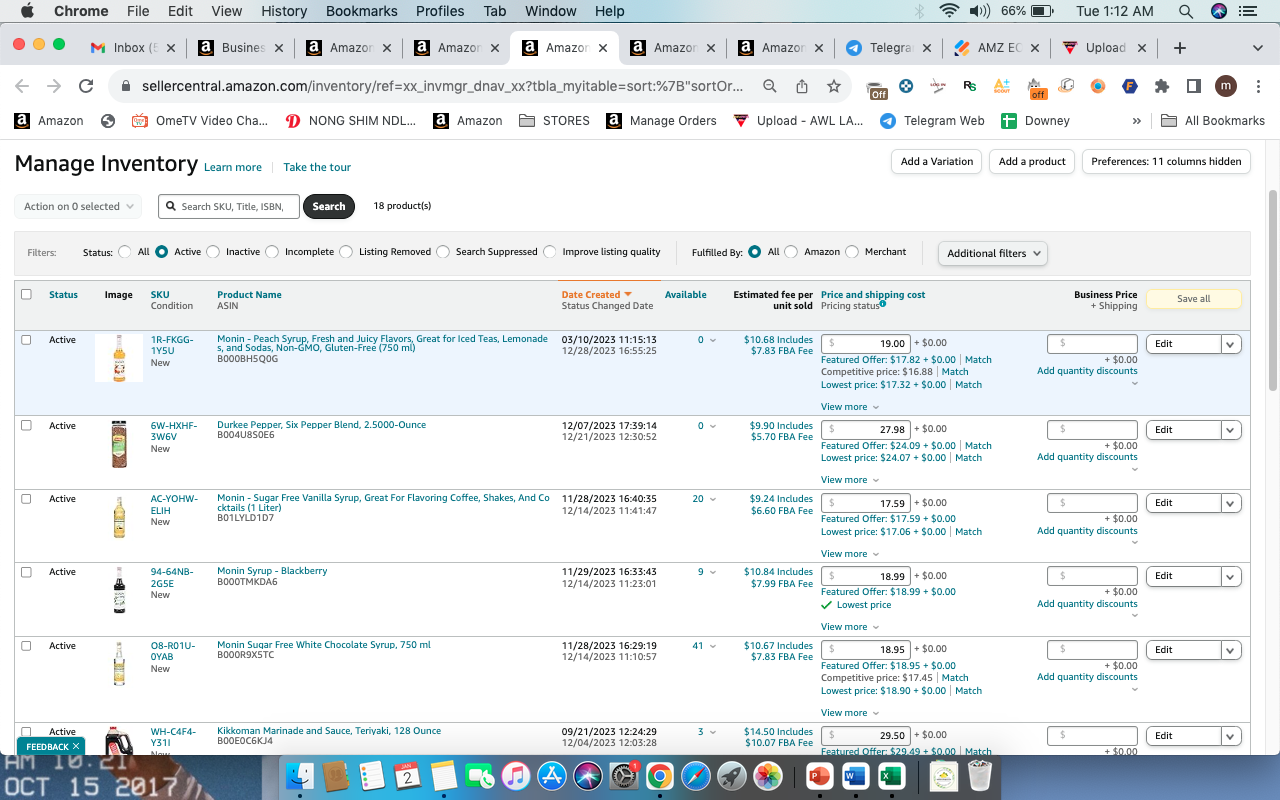Open a new tab with the plus icon
The height and width of the screenshot is (800, 1280).
click(x=1180, y=47)
